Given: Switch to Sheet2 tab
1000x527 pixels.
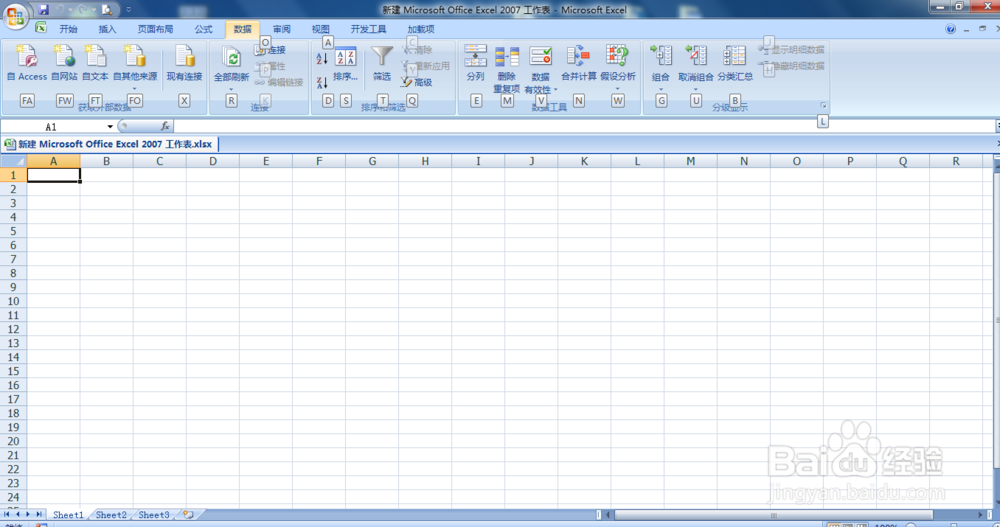Looking at the screenshot, I should (111, 515).
